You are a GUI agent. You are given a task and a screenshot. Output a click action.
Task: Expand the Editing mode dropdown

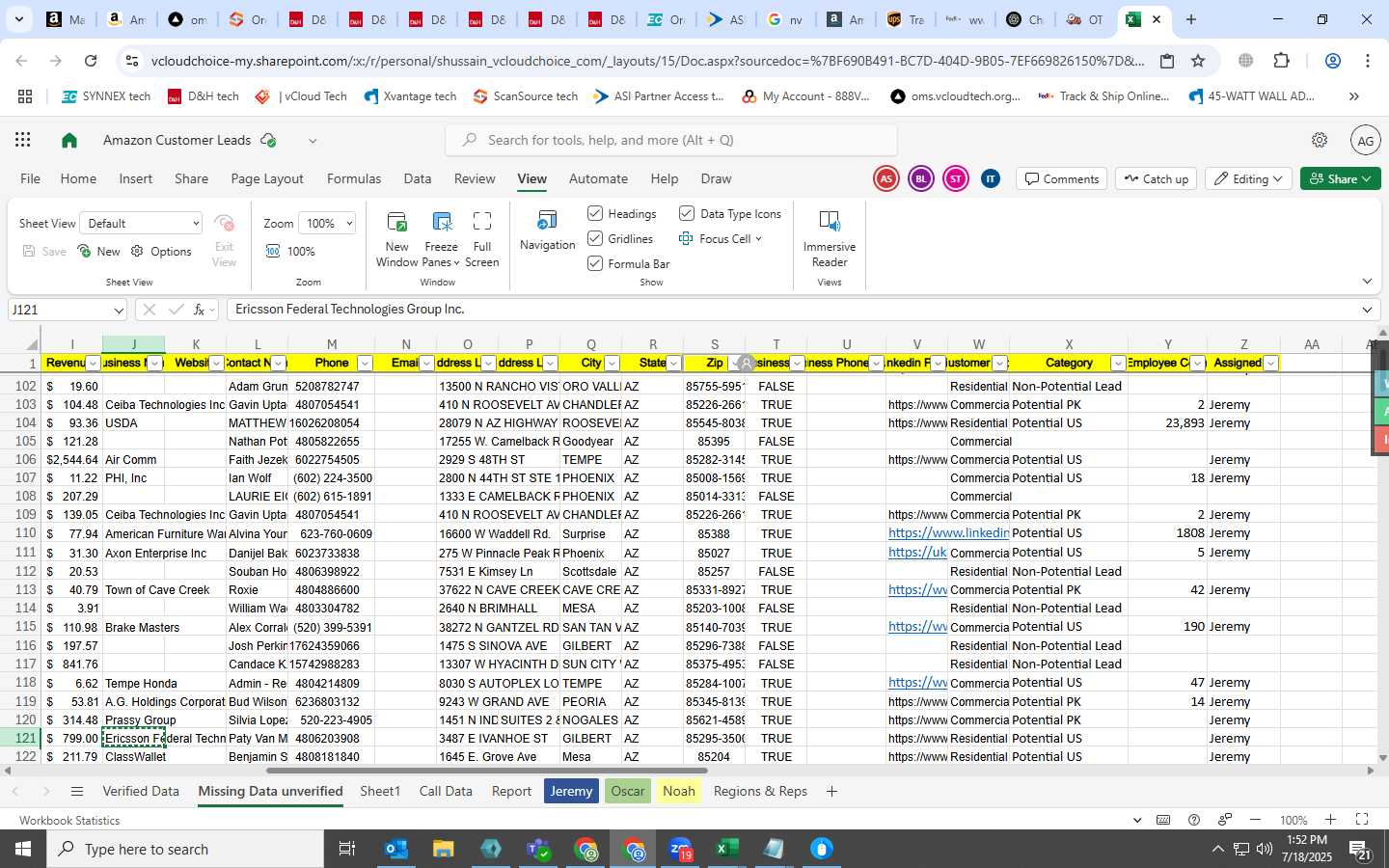pyautogui.click(x=1248, y=178)
